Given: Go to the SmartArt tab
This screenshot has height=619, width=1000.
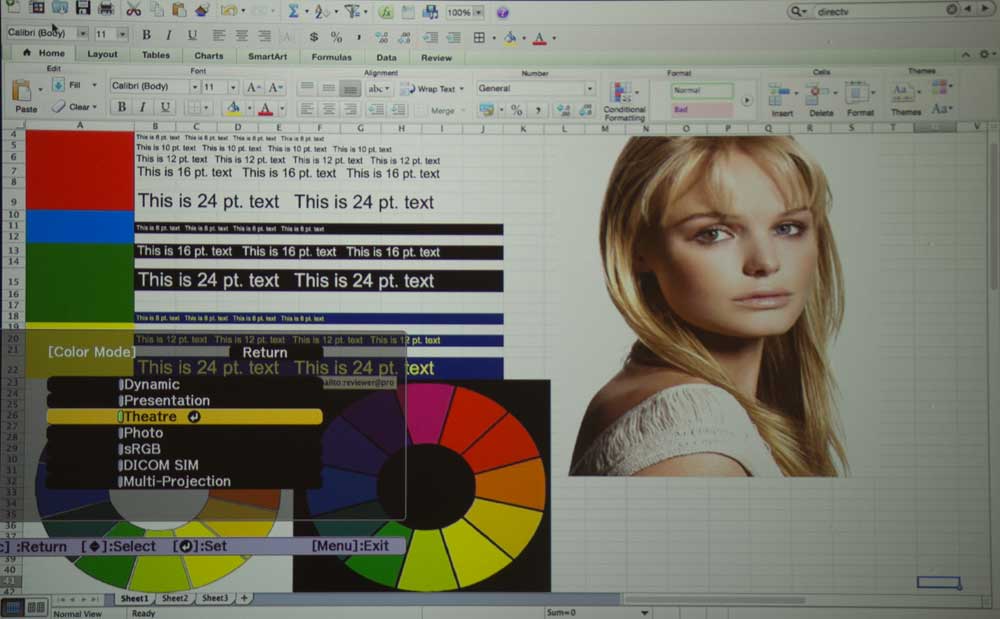Looking at the screenshot, I should (267, 56).
